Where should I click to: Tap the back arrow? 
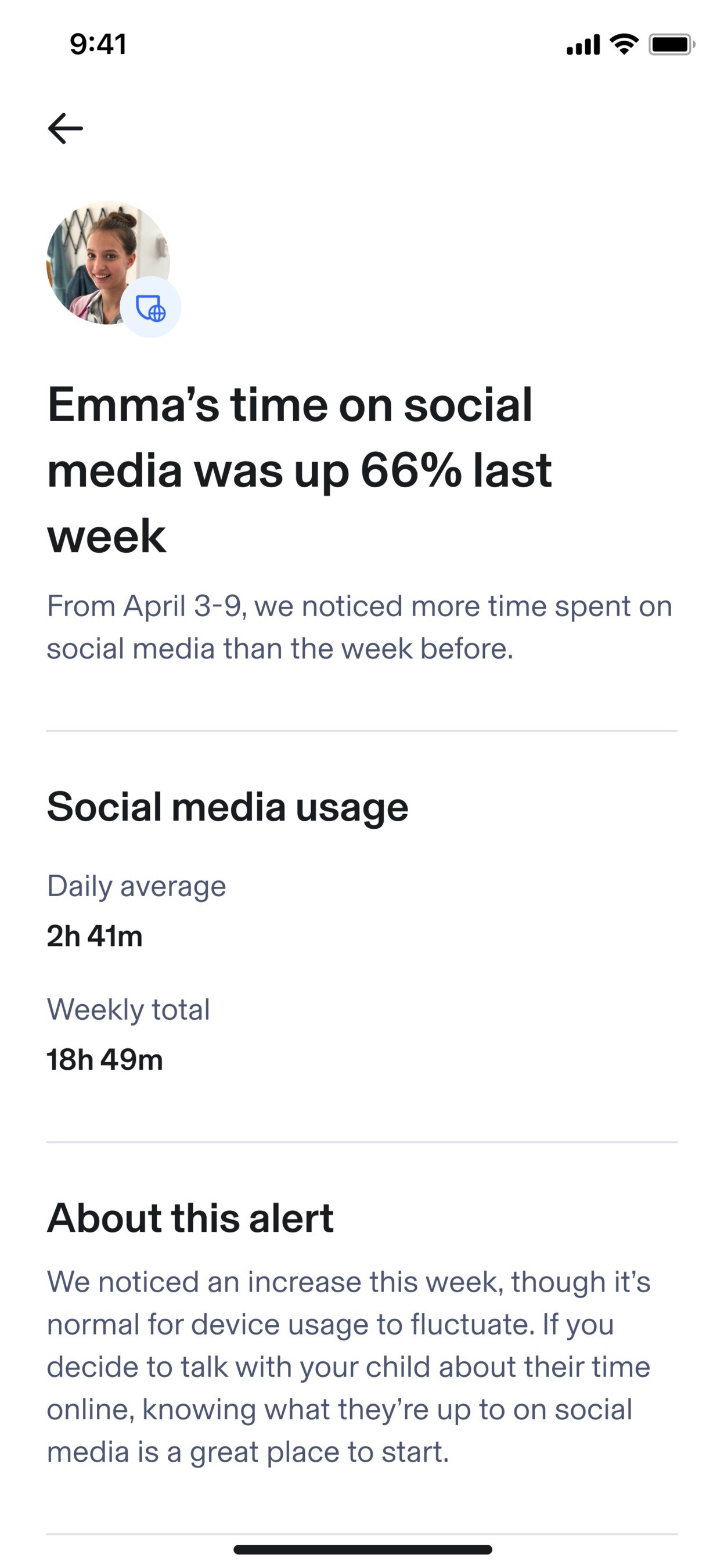coord(65,128)
